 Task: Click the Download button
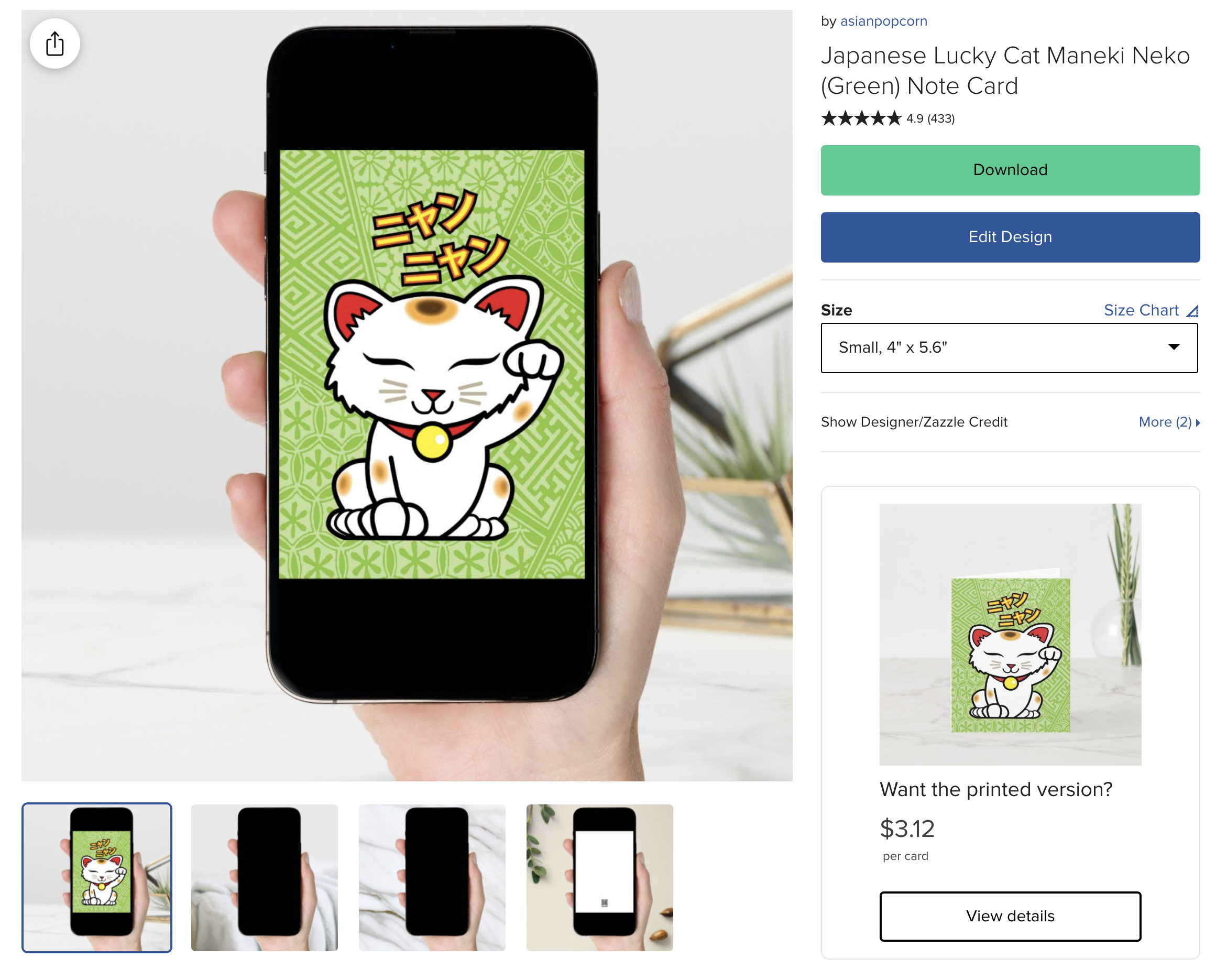tap(1010, 170)
